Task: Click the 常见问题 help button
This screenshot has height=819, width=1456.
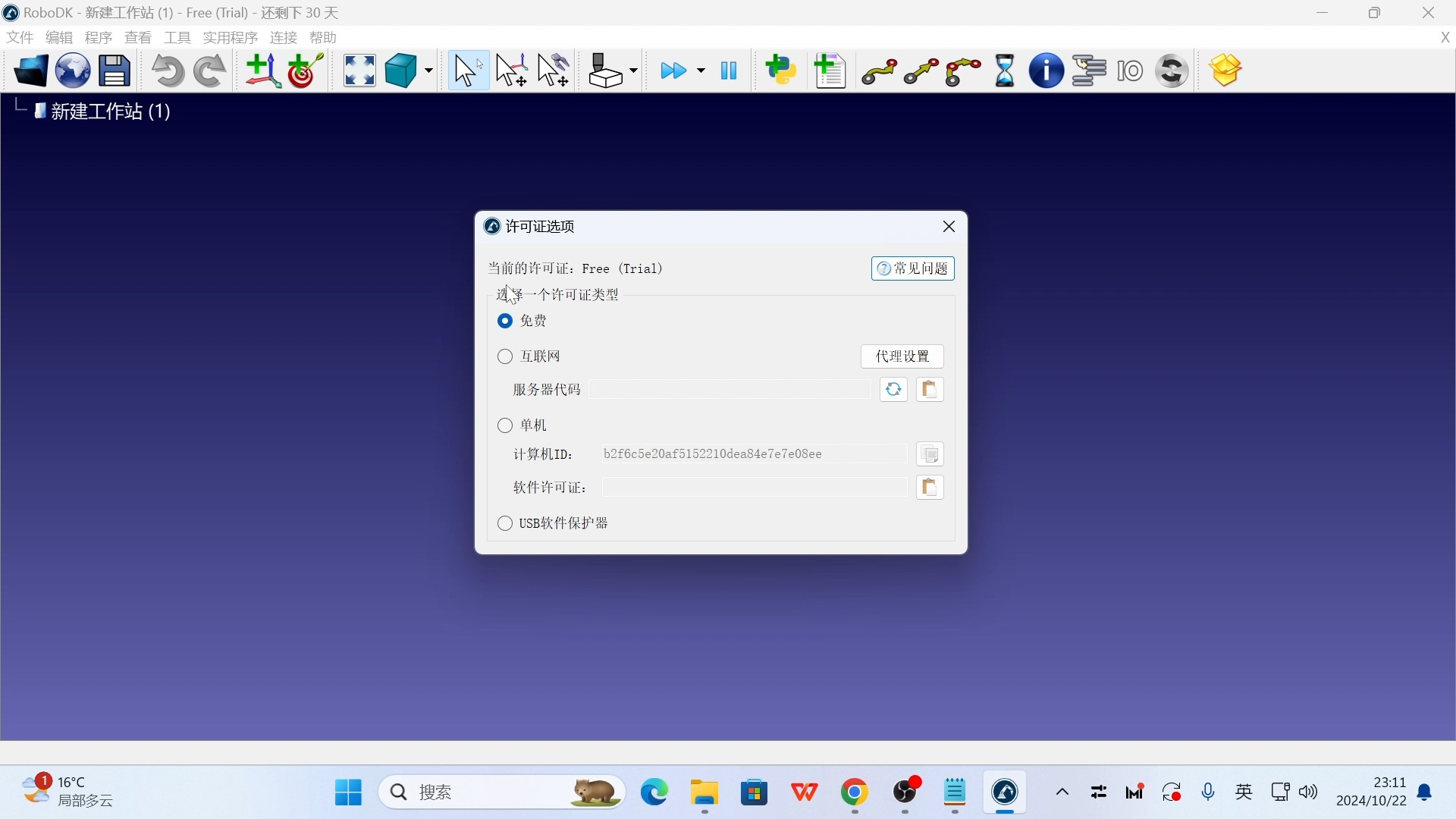Action: (912, 268)
